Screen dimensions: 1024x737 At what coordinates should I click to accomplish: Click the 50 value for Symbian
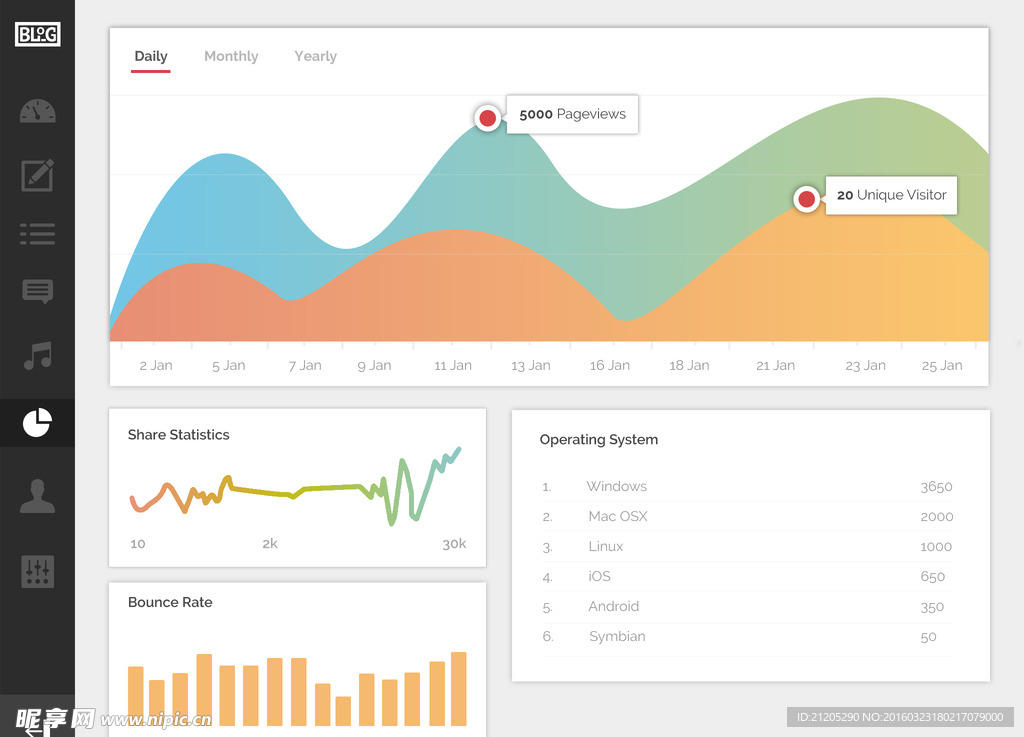(x=928, y=637)
